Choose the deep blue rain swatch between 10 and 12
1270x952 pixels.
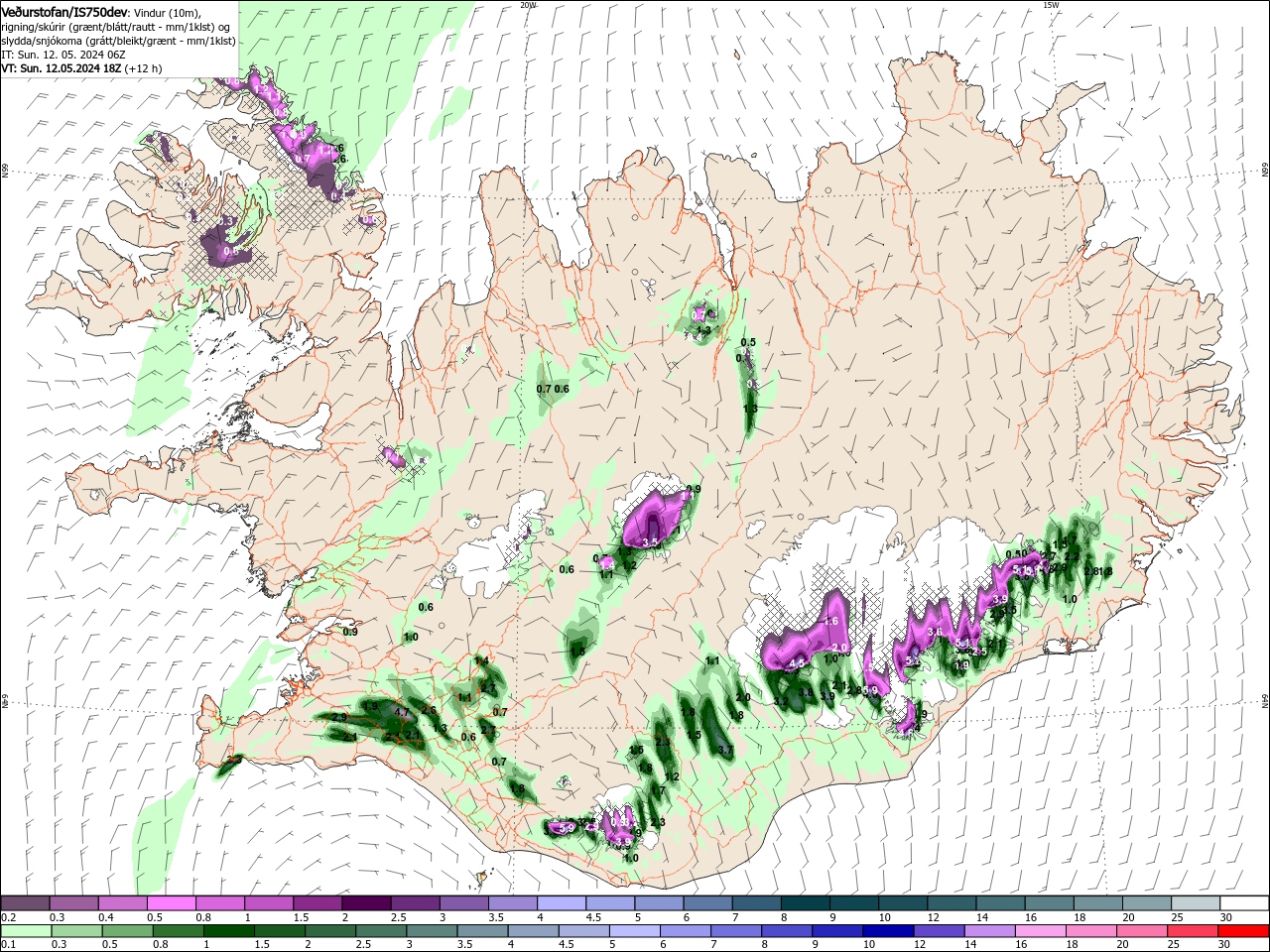click(x=888, y=930)
